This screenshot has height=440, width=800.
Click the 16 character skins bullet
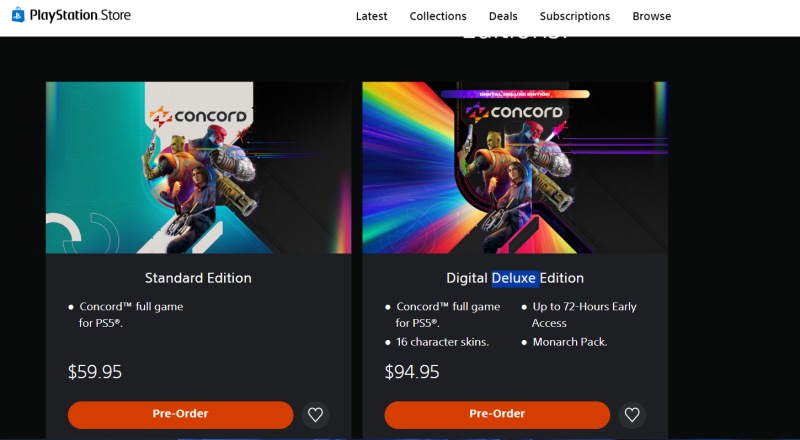point(442,342)
